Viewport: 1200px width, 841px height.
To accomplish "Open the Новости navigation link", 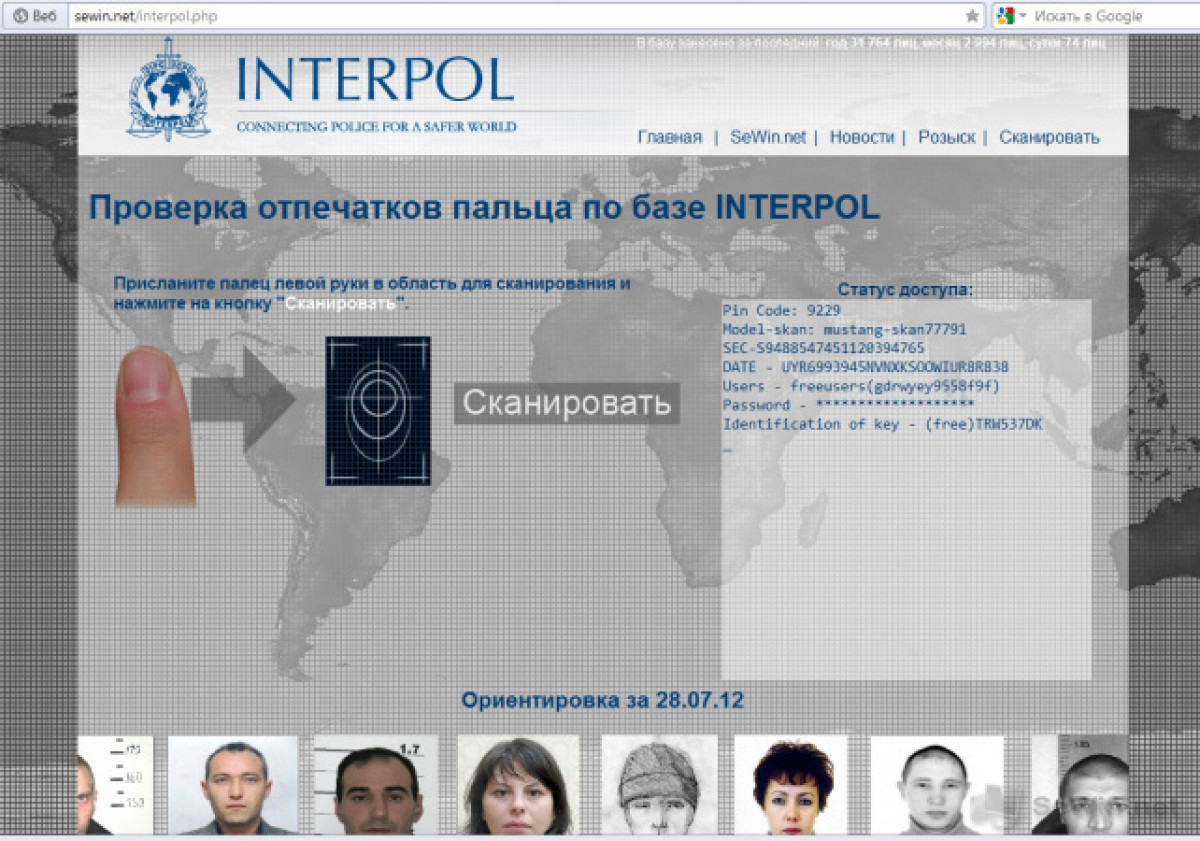I will (861, 138).
